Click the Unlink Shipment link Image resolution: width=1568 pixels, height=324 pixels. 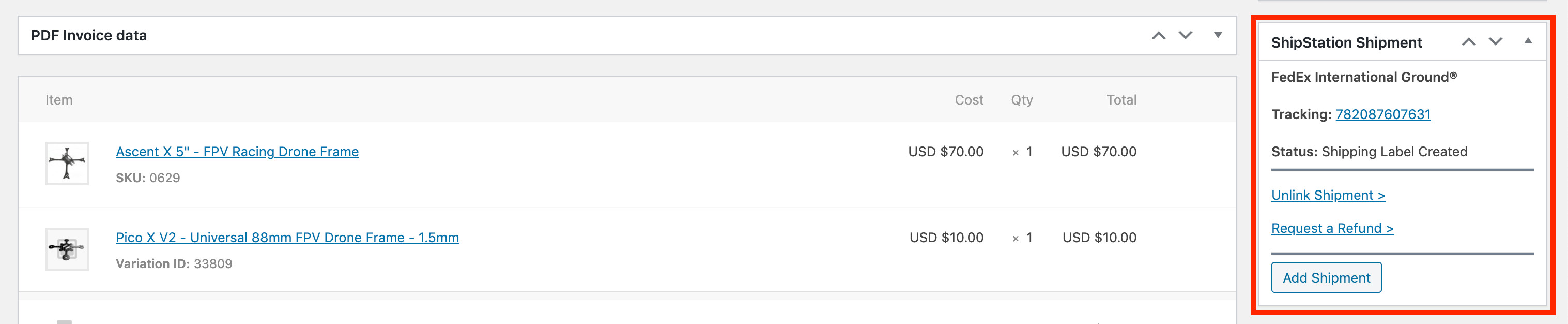(1328, 196)
